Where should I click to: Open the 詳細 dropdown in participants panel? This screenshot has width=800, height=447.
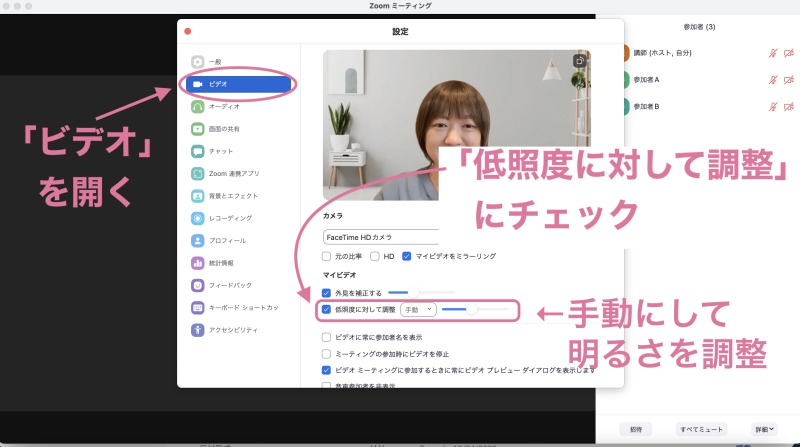764,430
